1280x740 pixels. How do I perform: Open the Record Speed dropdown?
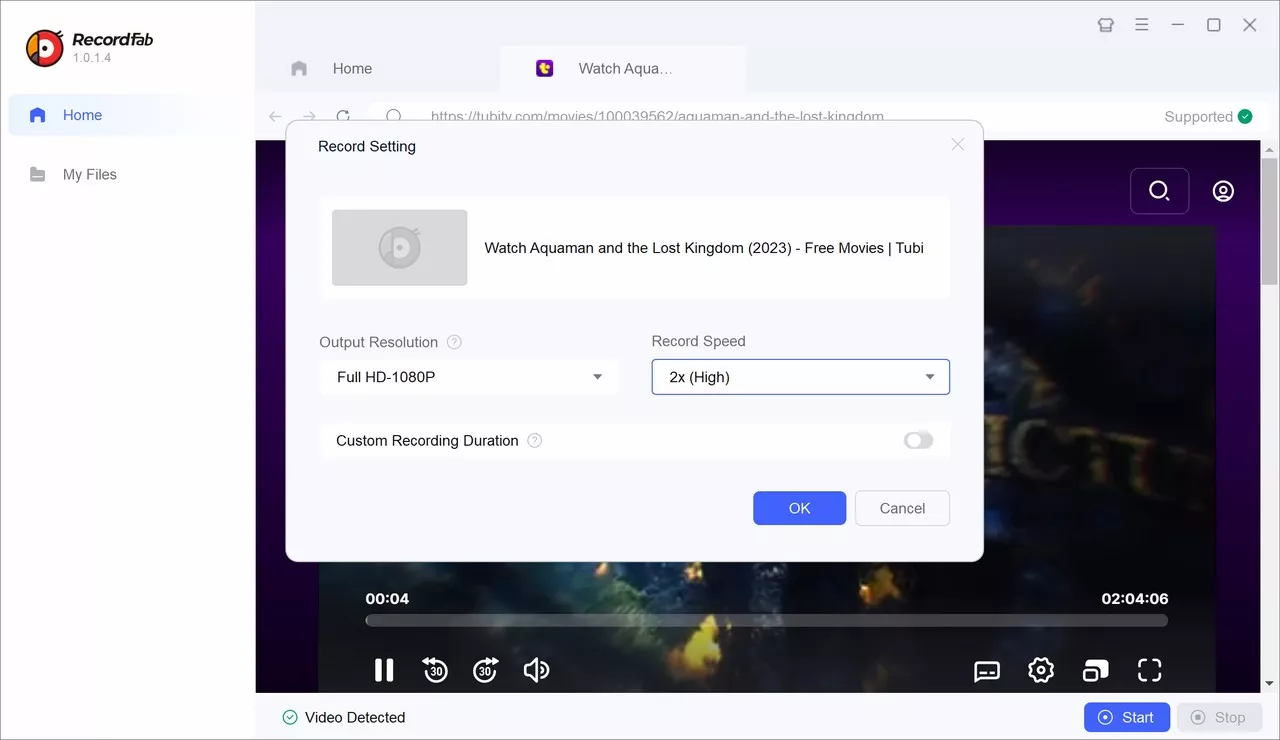click(800, 377)
